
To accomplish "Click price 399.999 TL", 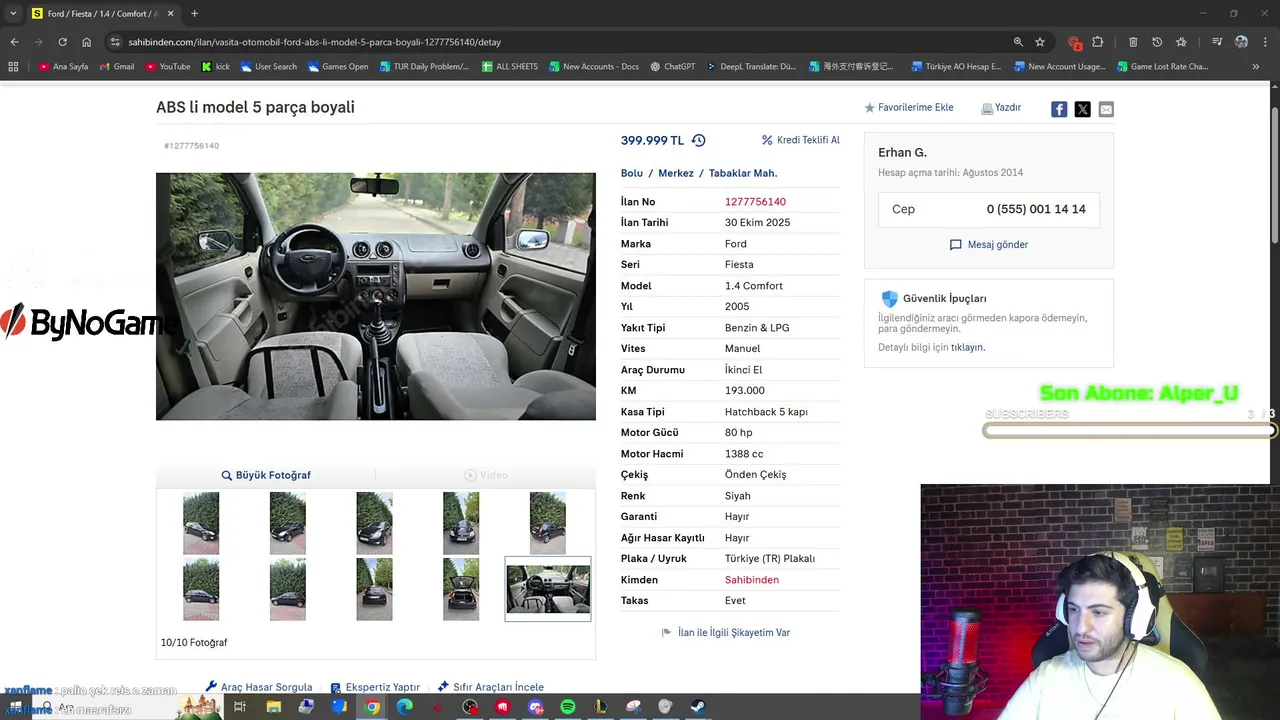I will coord(652,140).
